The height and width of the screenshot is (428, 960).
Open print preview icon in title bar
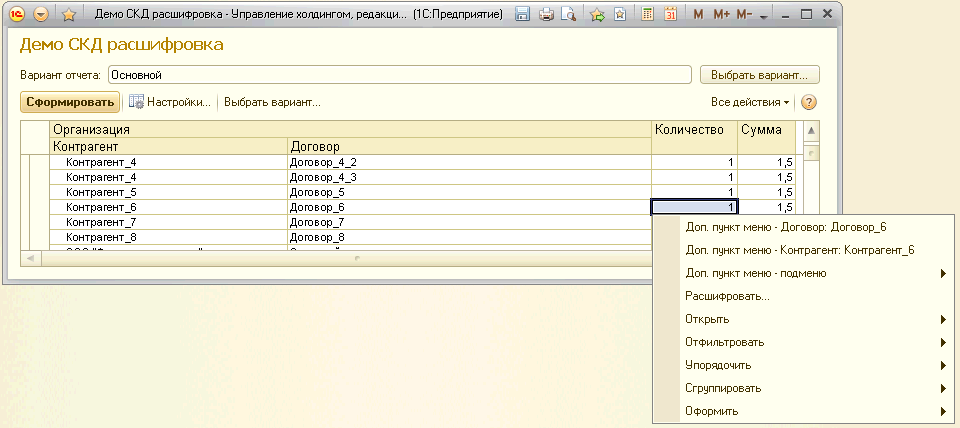click(568, 15)
